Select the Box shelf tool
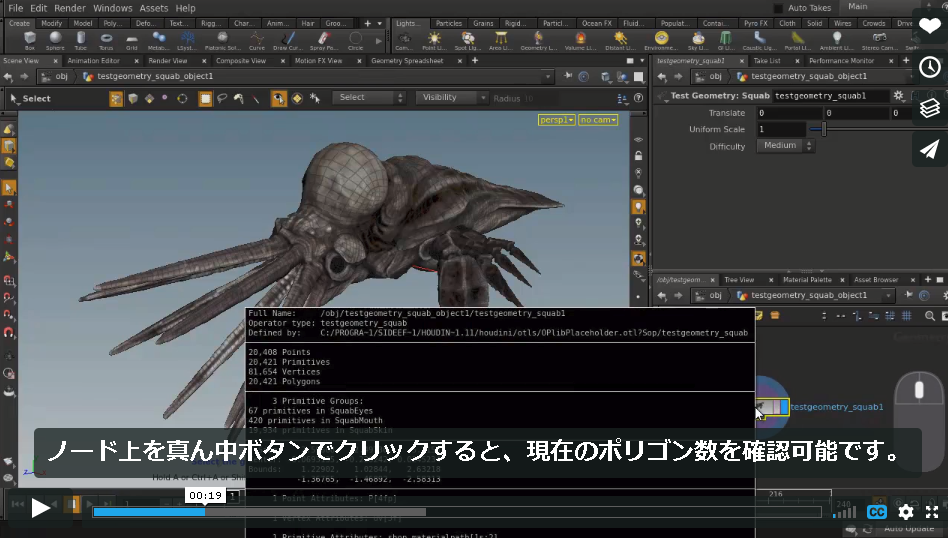 point(30,41)
